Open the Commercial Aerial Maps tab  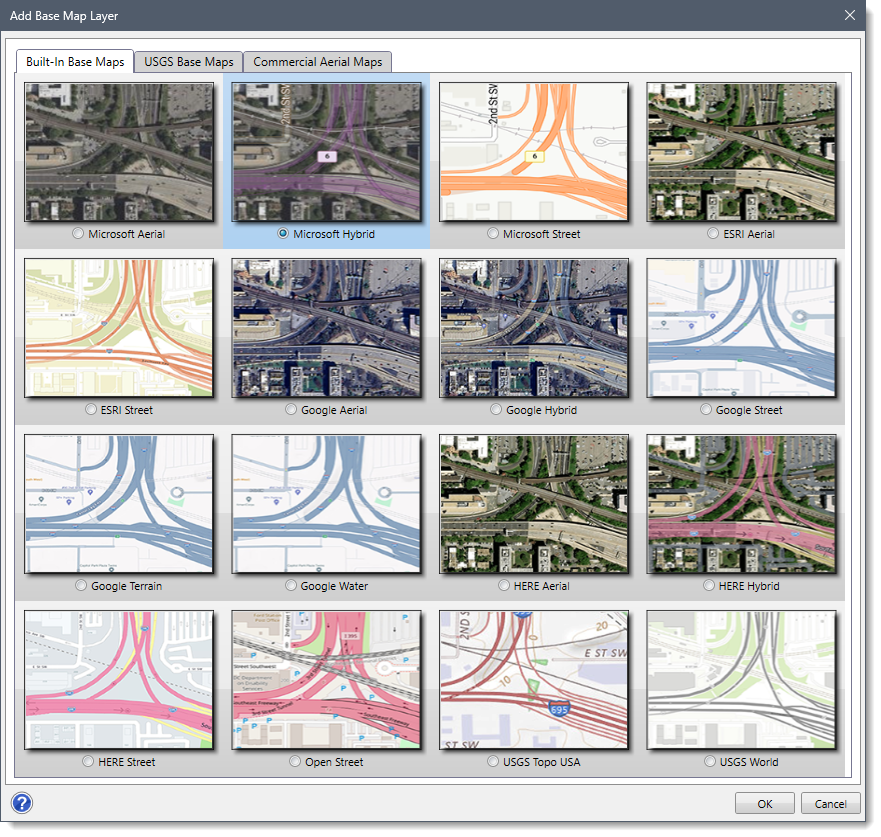pos(317,61)
